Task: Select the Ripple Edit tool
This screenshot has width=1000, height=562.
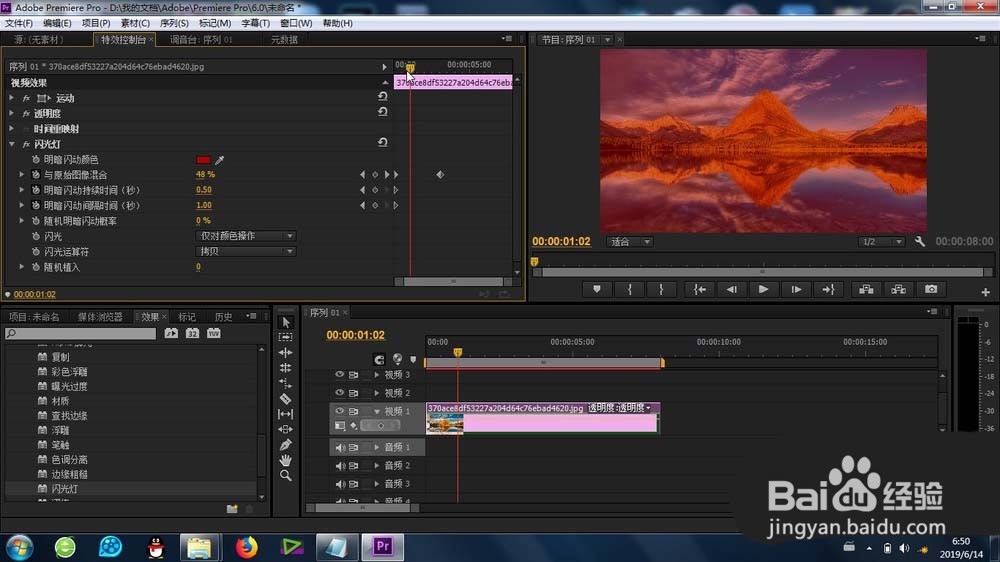Action: point(286,352)
